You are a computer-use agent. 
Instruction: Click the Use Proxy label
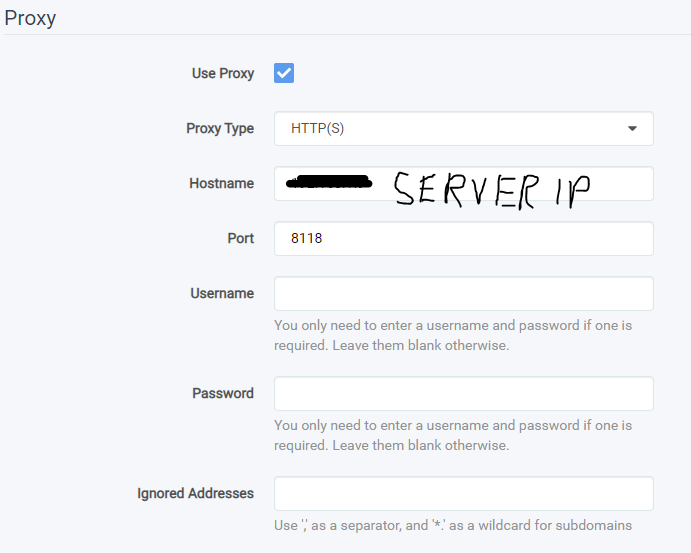(223, 73)
